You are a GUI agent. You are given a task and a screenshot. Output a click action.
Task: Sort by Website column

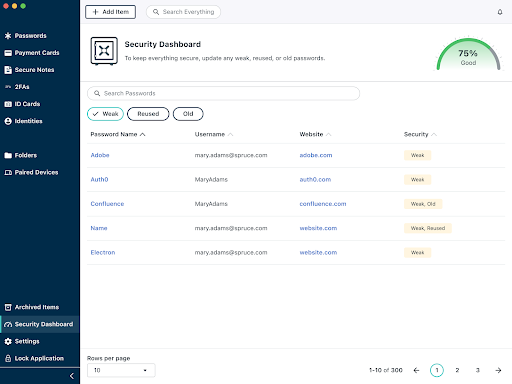coord(315,134)
